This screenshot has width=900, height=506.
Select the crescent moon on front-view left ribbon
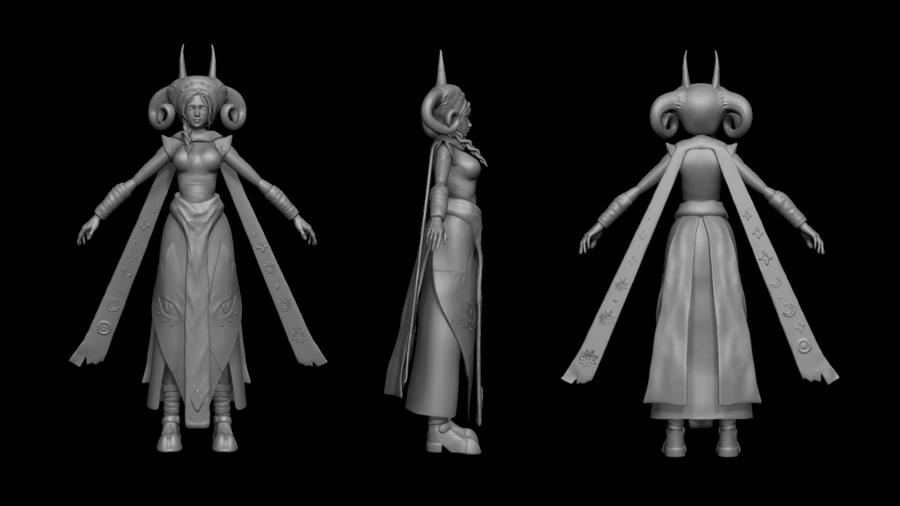click(x=114, y=305)
